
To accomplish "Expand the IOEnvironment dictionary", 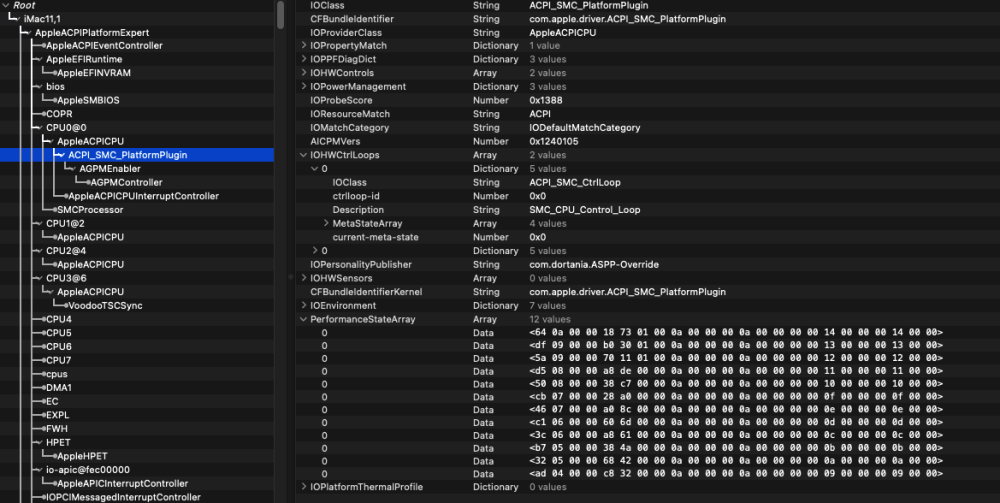I will pos(304,305).
